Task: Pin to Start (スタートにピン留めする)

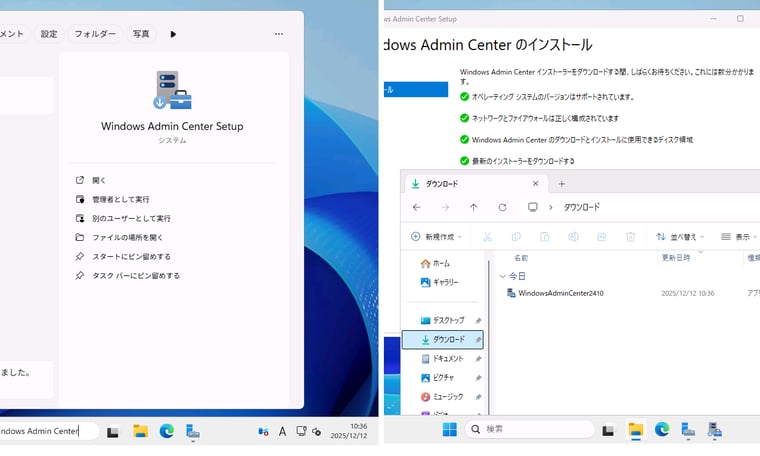Action: 123,256
